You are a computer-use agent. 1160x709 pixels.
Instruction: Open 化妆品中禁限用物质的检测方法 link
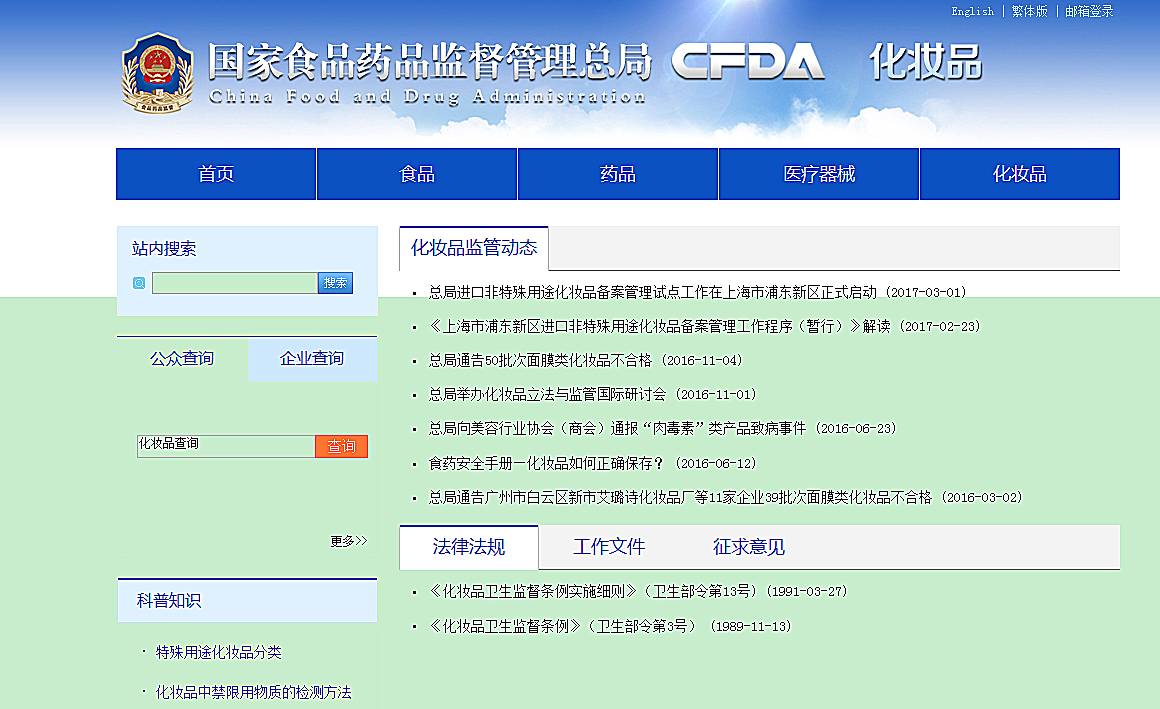tap(253, 692)
